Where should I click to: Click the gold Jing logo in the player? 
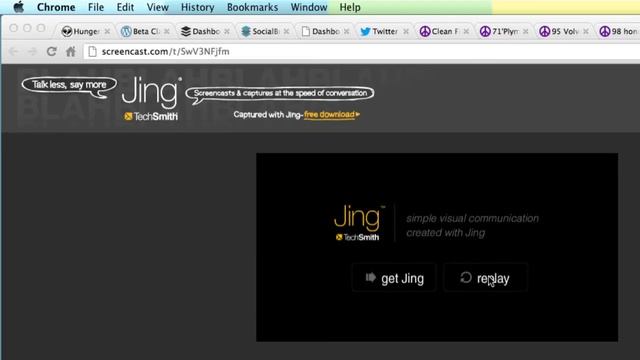click(x=358, y=217)
